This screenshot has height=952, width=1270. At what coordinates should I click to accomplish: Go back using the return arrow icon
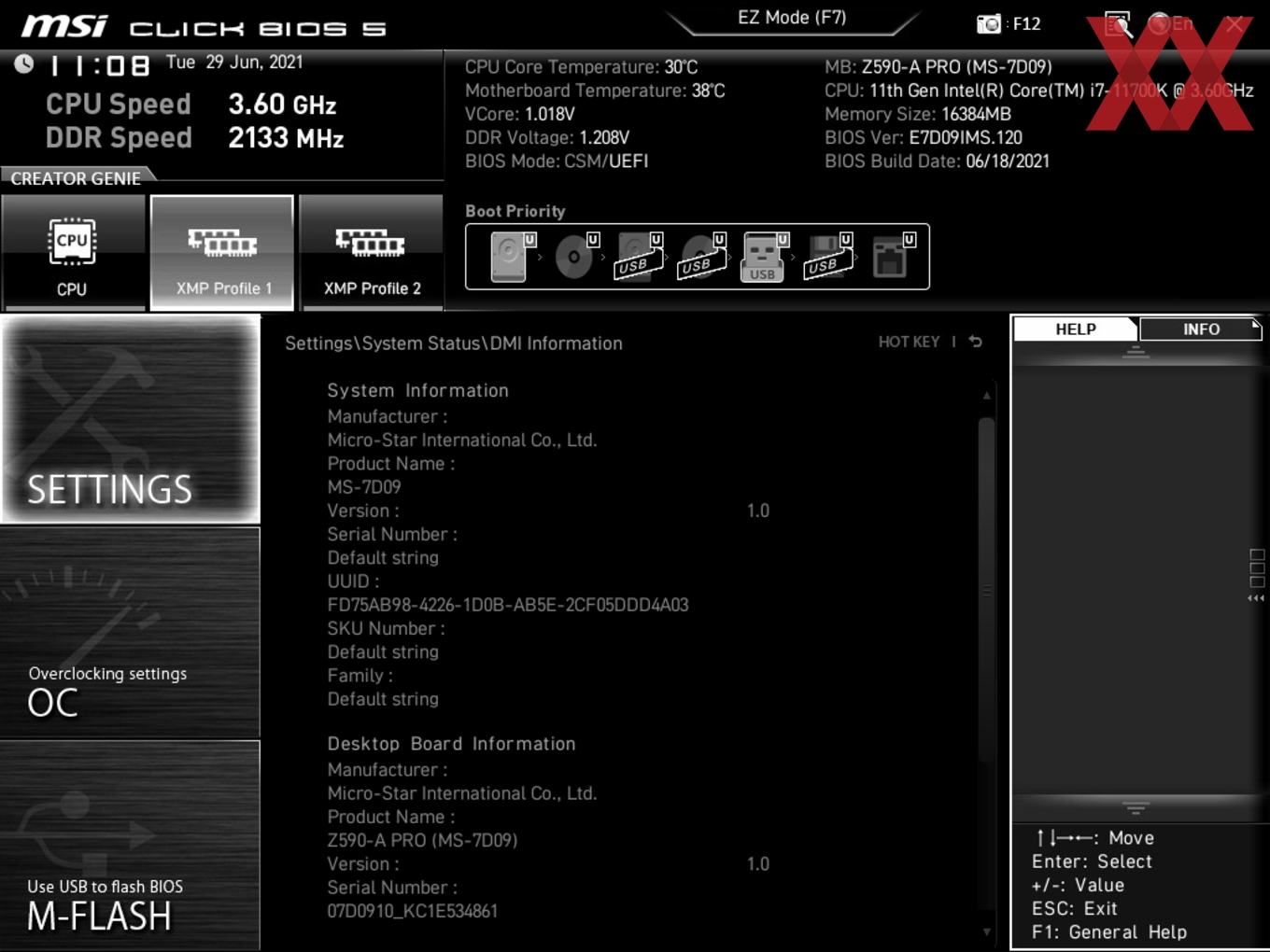click(976, 342)
